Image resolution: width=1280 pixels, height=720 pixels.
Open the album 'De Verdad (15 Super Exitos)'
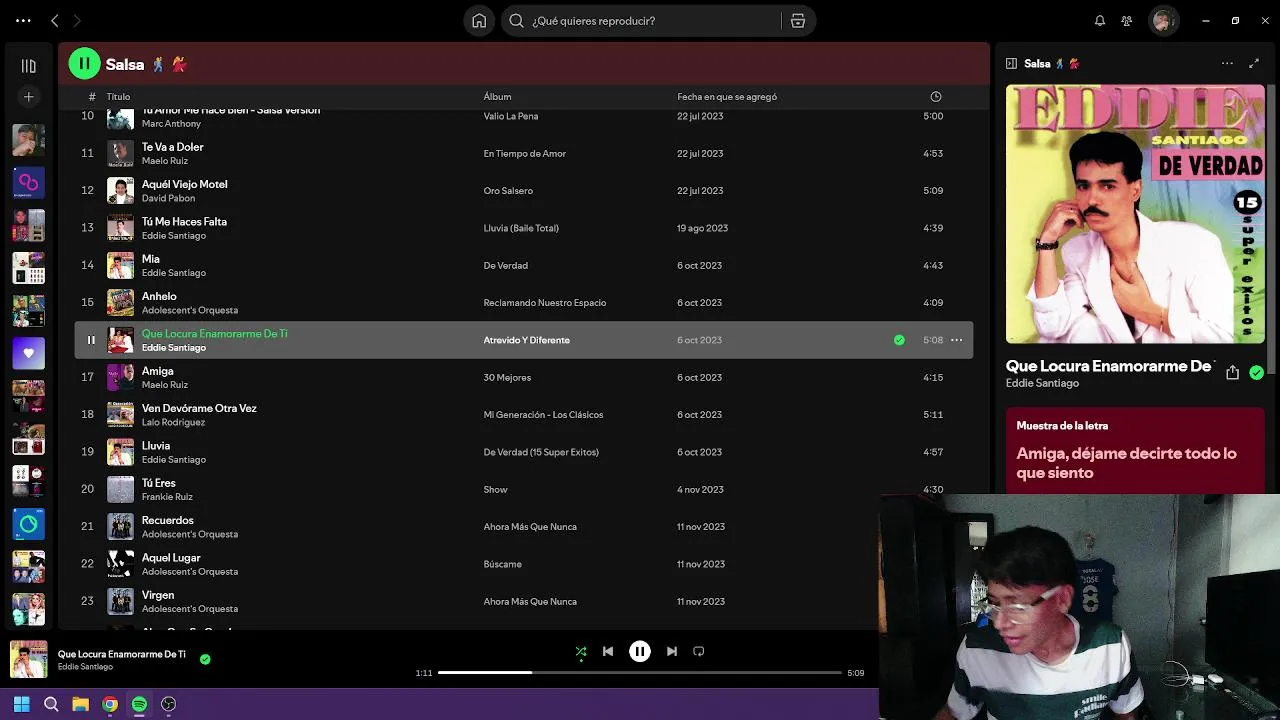point(541,452)
